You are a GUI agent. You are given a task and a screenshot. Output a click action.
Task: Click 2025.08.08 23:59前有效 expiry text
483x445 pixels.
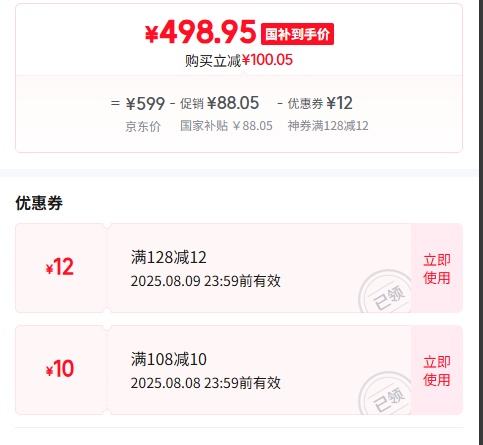point(206,383)
